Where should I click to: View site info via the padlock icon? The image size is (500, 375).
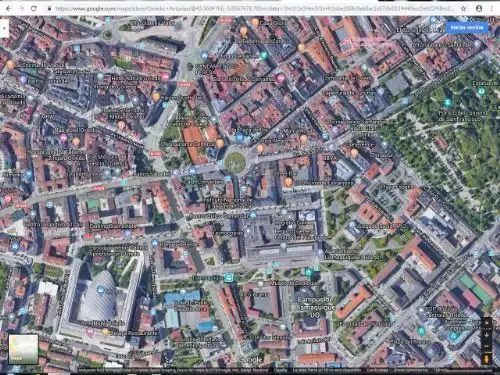pos(50,8)
